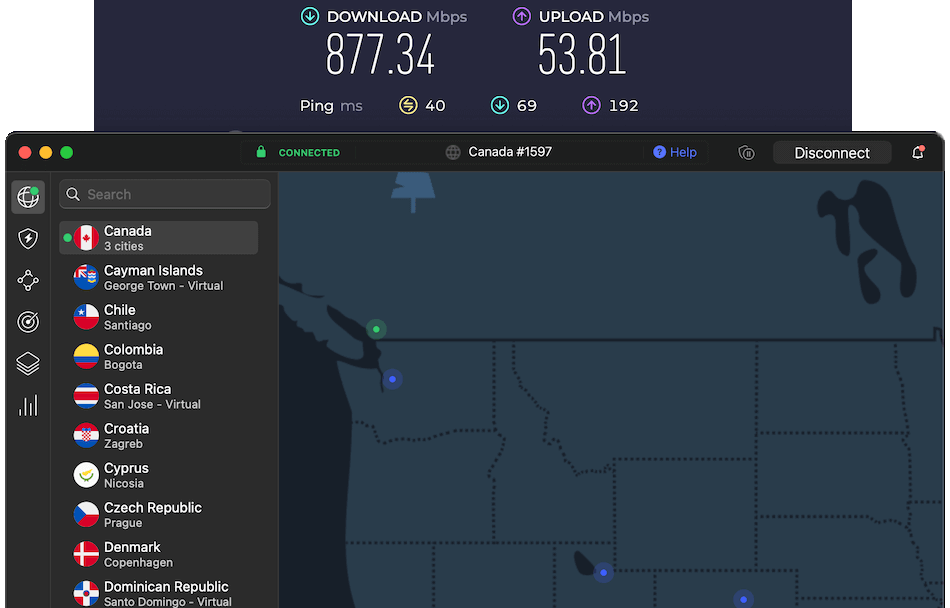Click the download arrow icon in speed test
This screenshot has height=608, width=950.
[x=310, y=16]
